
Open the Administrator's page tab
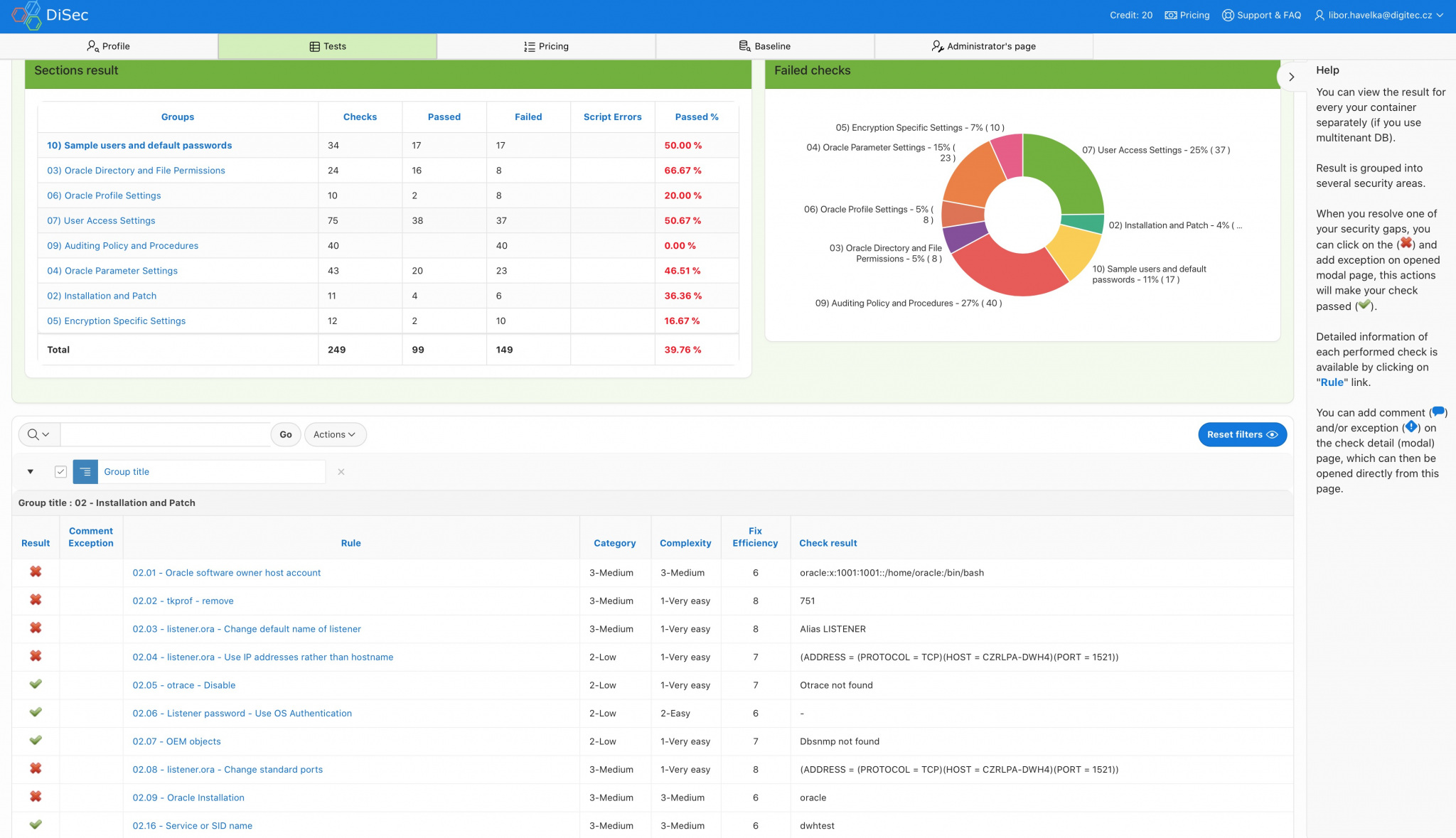click(x=983, y=46)
